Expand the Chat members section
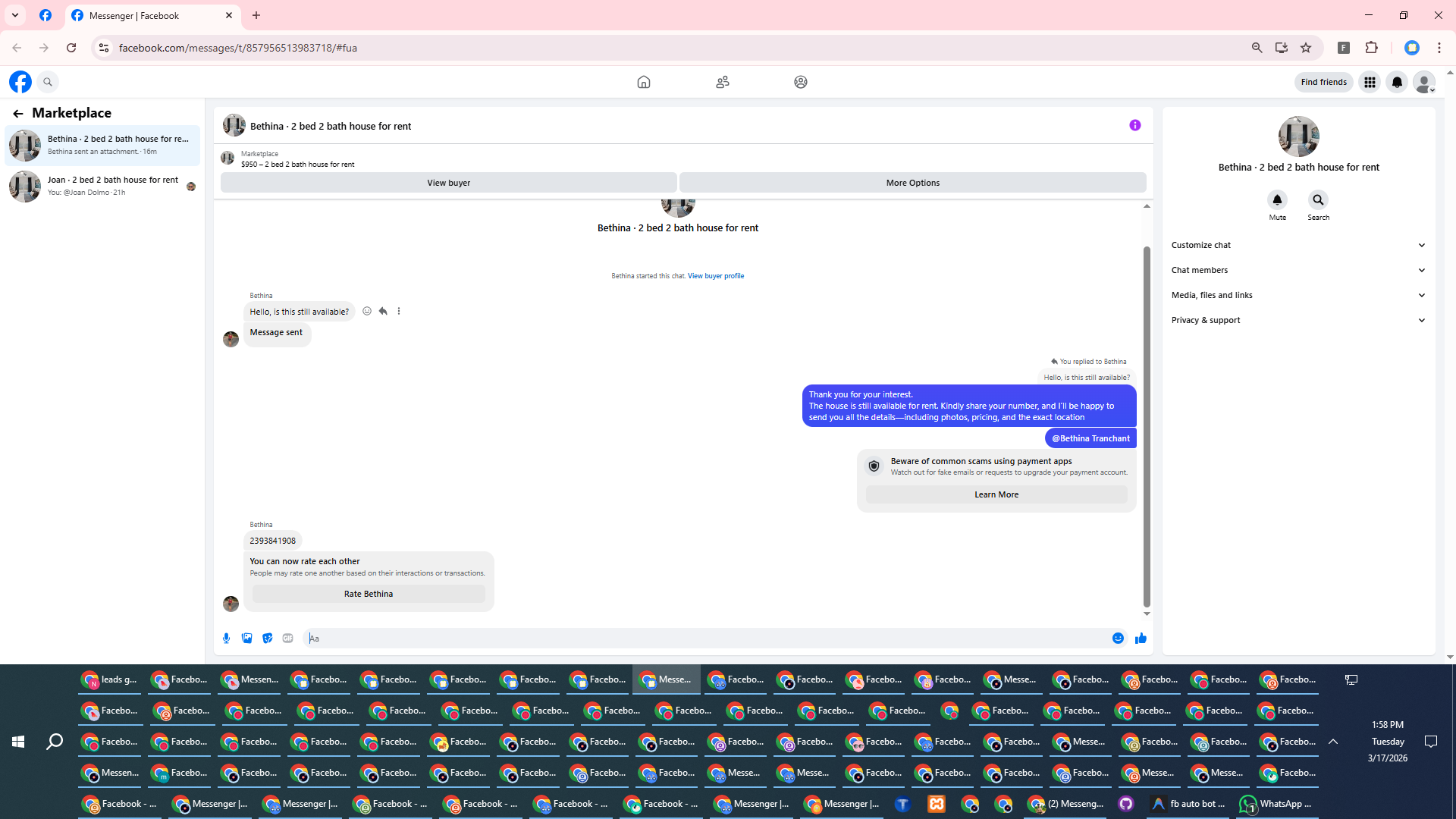Image resolution: width=1456 pixels, height=819 pixels. 1298,270
